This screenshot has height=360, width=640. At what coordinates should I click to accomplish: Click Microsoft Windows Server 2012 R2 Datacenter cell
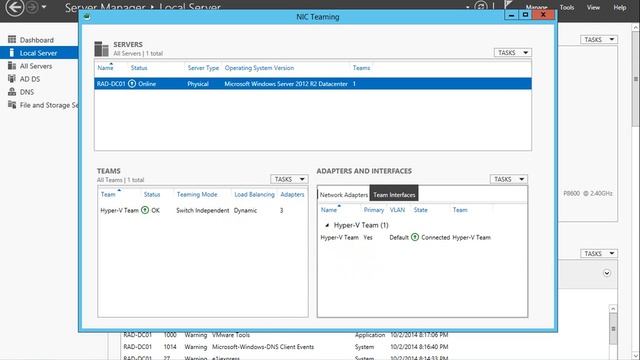coord(286,84)
